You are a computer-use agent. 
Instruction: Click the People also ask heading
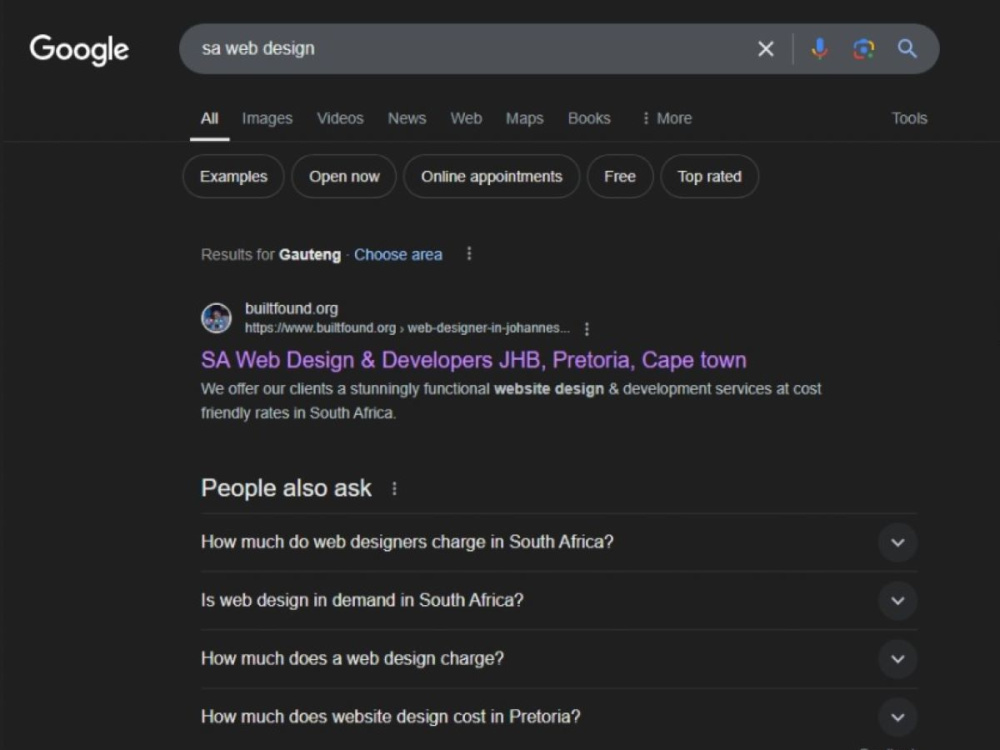[x=286, y=489]
